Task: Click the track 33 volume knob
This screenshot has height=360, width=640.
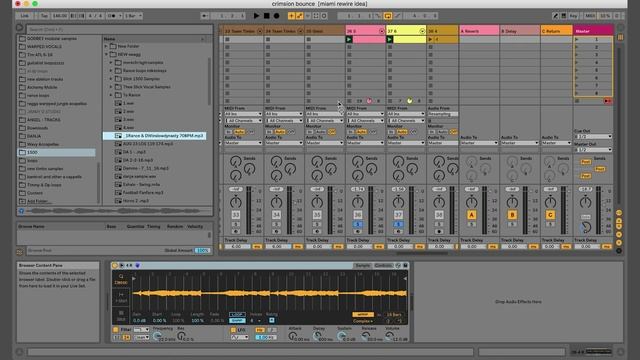Action: tap(236, 201)
